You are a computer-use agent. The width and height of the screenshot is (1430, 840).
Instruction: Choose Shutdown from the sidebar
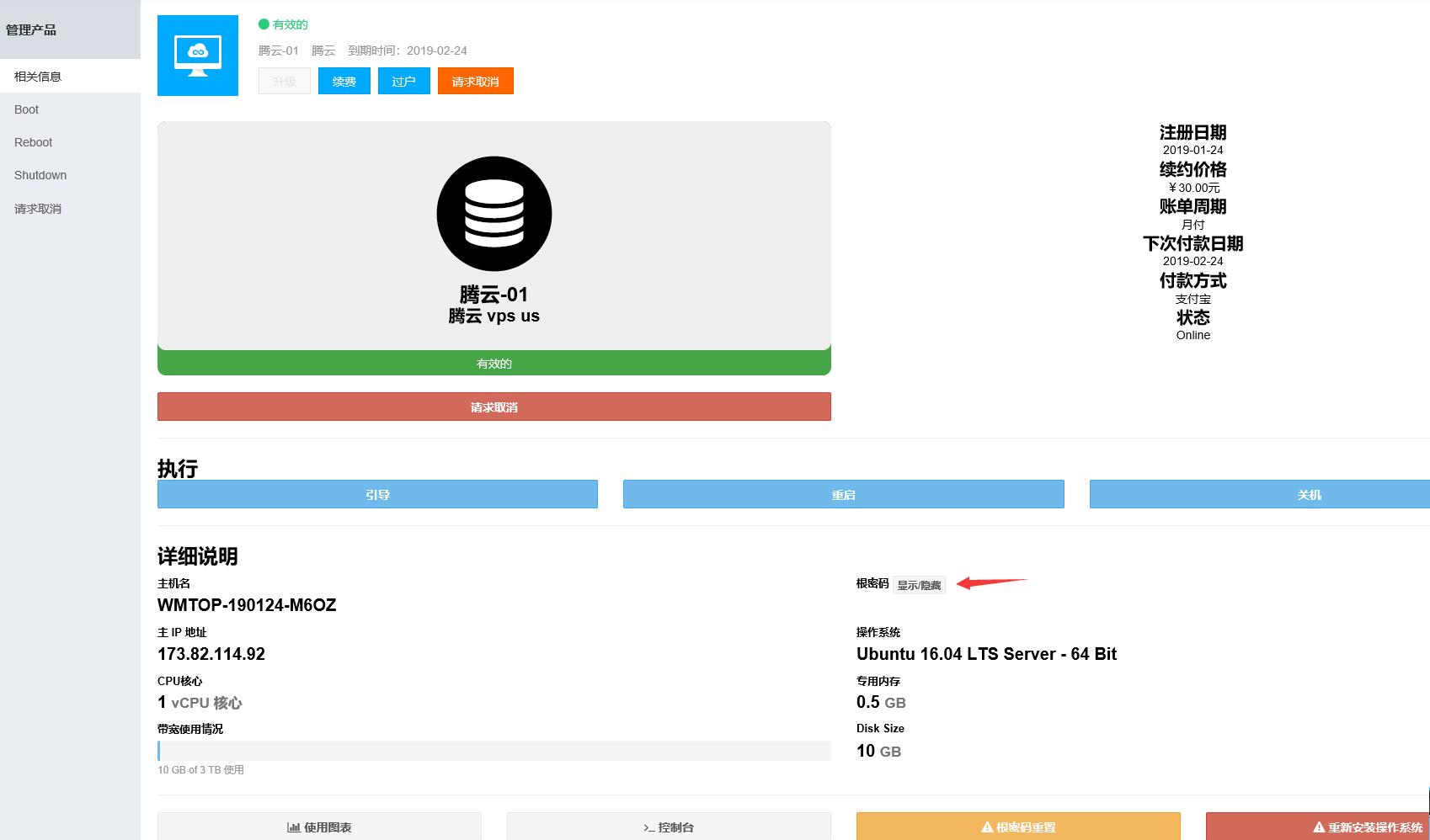(40, 175)
